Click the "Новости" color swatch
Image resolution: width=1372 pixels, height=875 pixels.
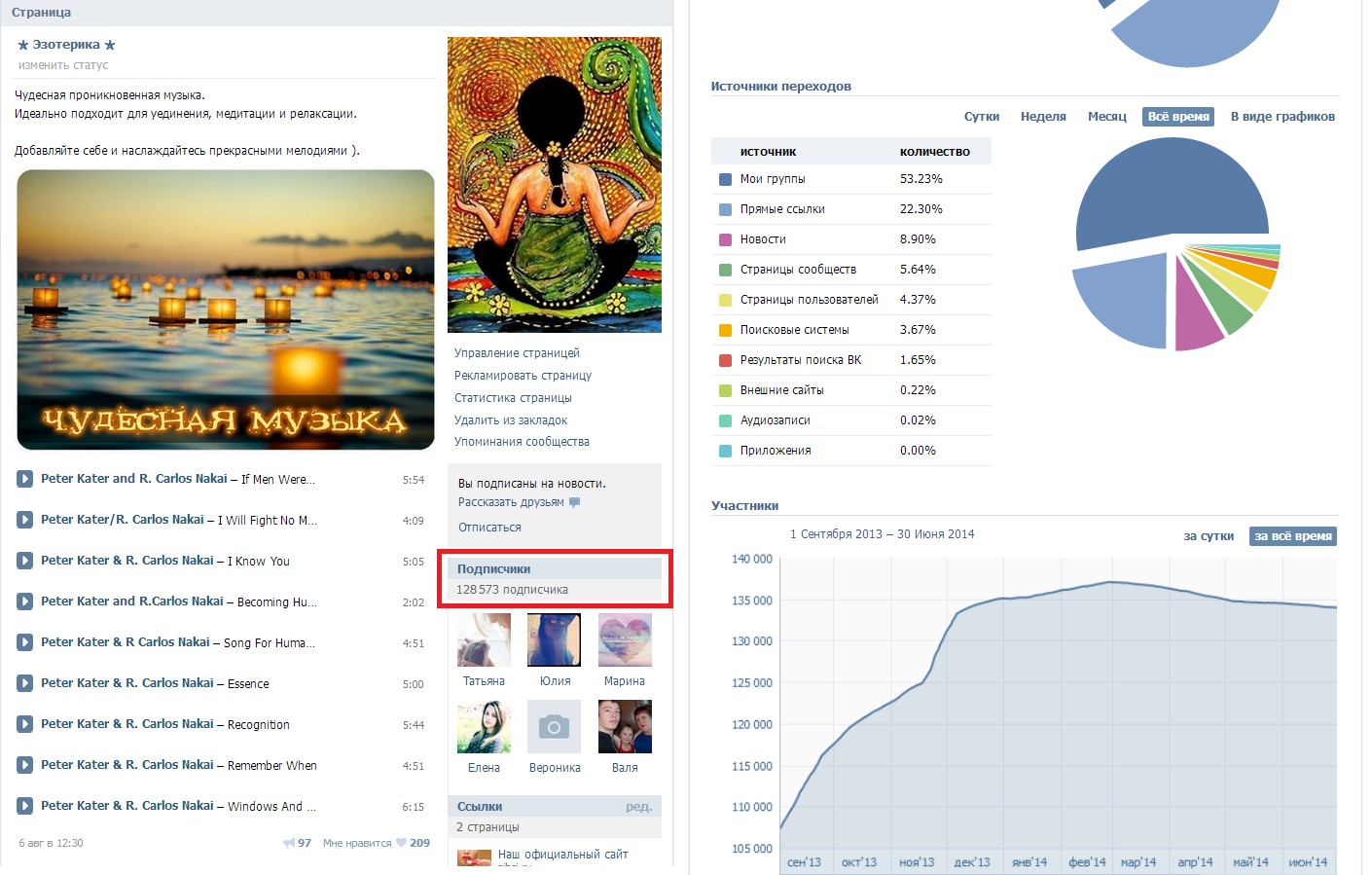click(725, 239)
